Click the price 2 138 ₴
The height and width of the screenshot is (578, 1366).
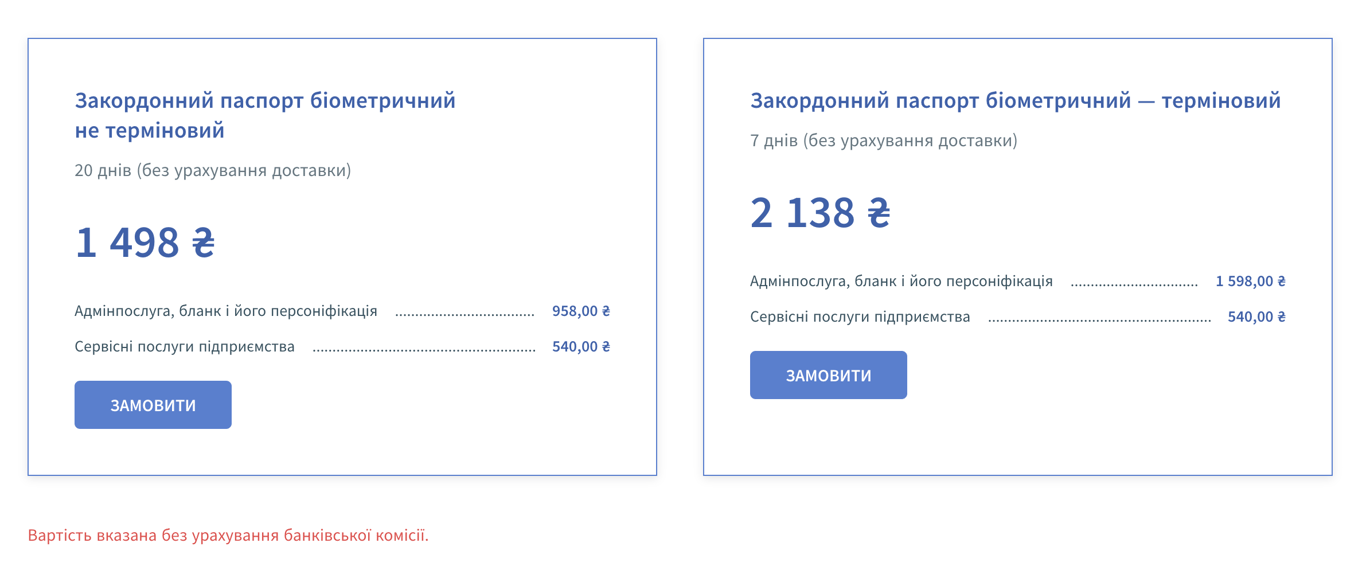(x=820, y=211)
